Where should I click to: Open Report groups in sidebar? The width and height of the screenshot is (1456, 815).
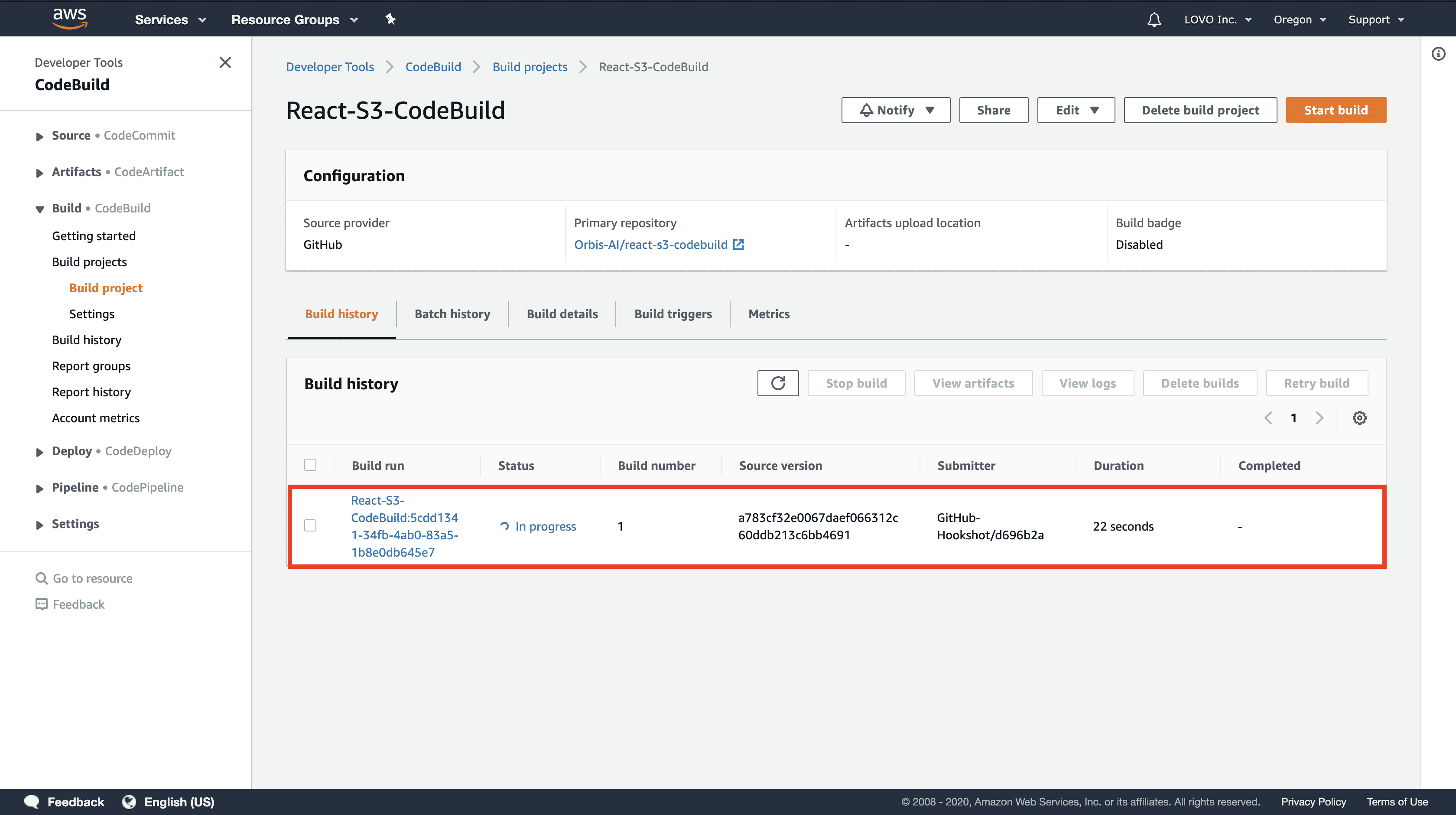(91, 365)
